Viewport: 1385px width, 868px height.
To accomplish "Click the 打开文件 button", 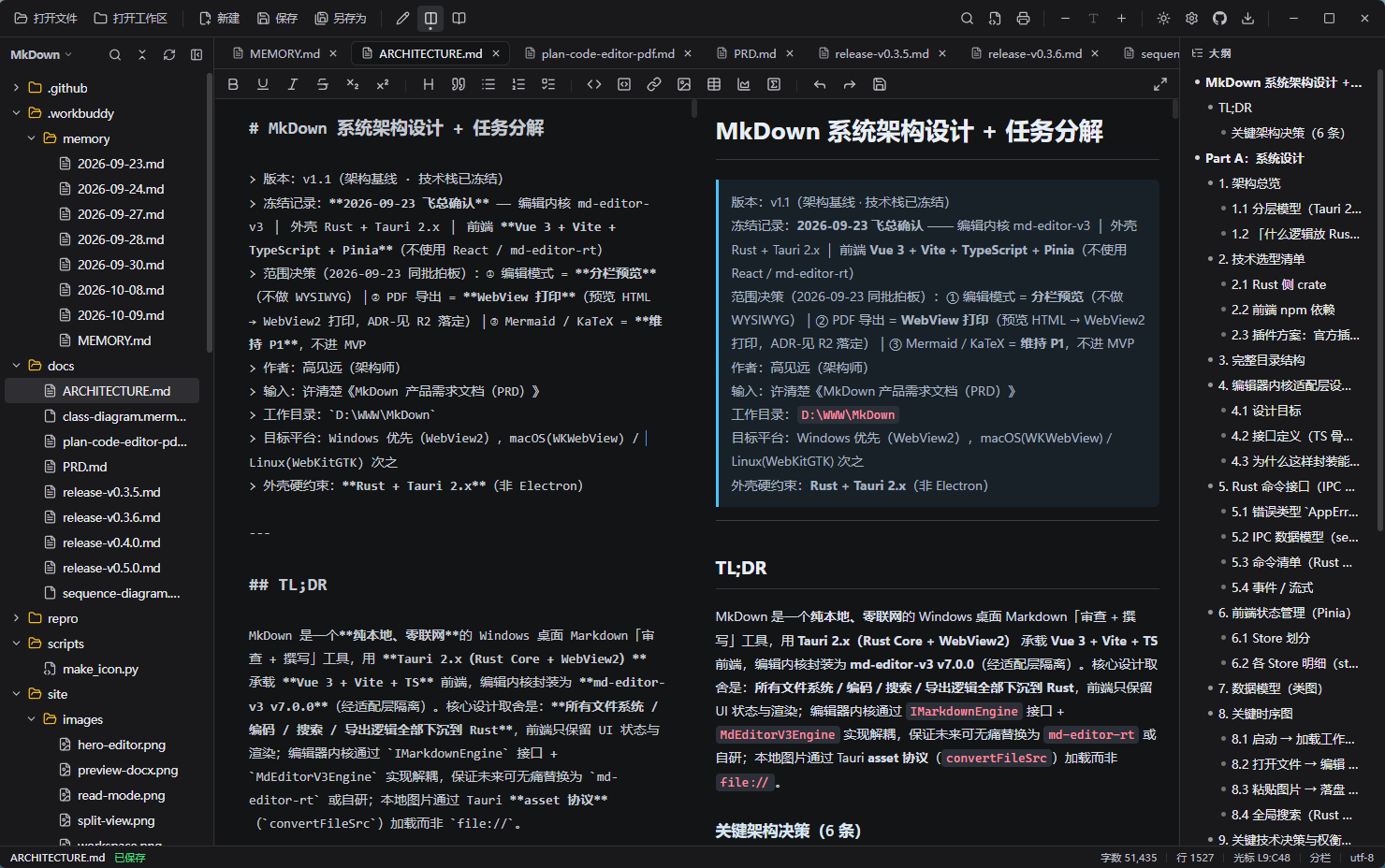I will tap(46, 18).
